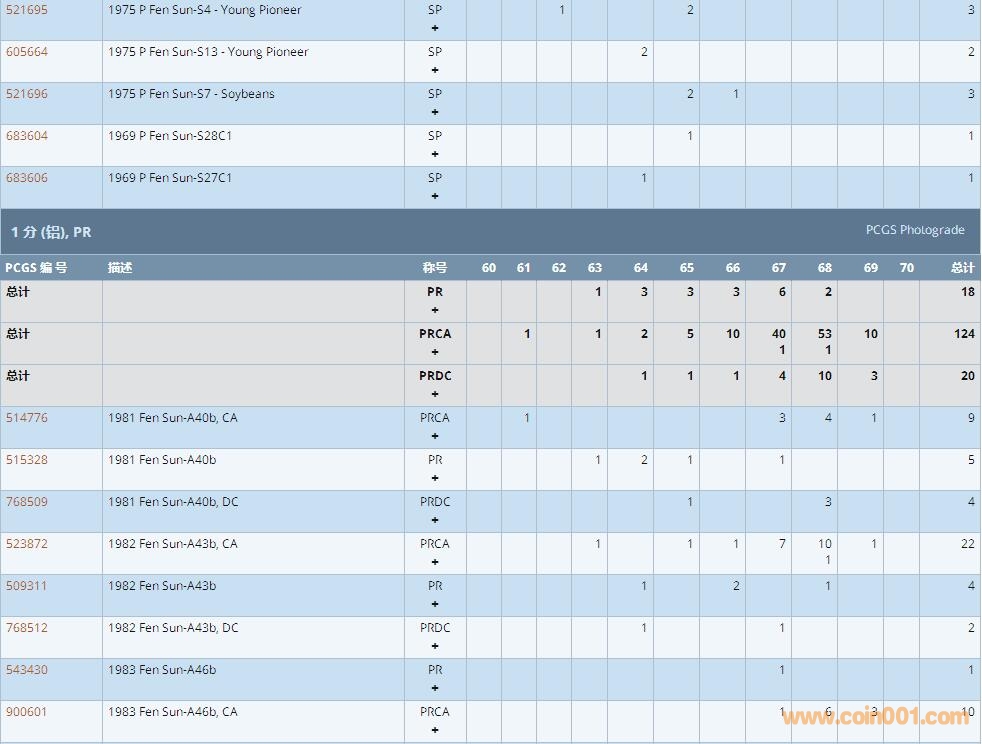The height and width of the screenshot is (744, 982).
Task: Click the PCGS 编号 column header
Action: (36, 268)
